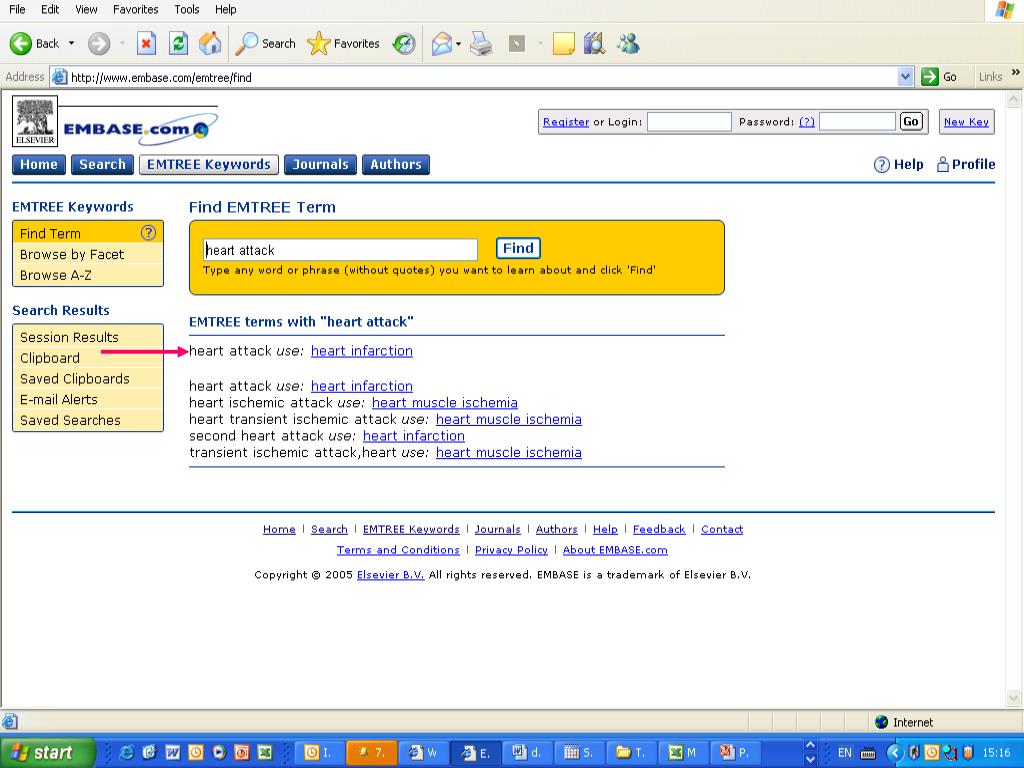Open the browser Search pane
This screenshot has height=768, width=1024.
[265, 44]
